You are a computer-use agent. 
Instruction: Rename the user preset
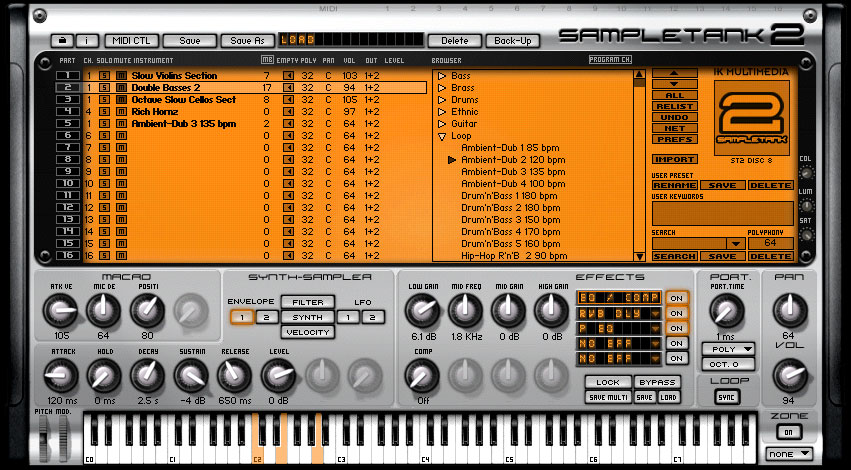(x=675, y=185)
